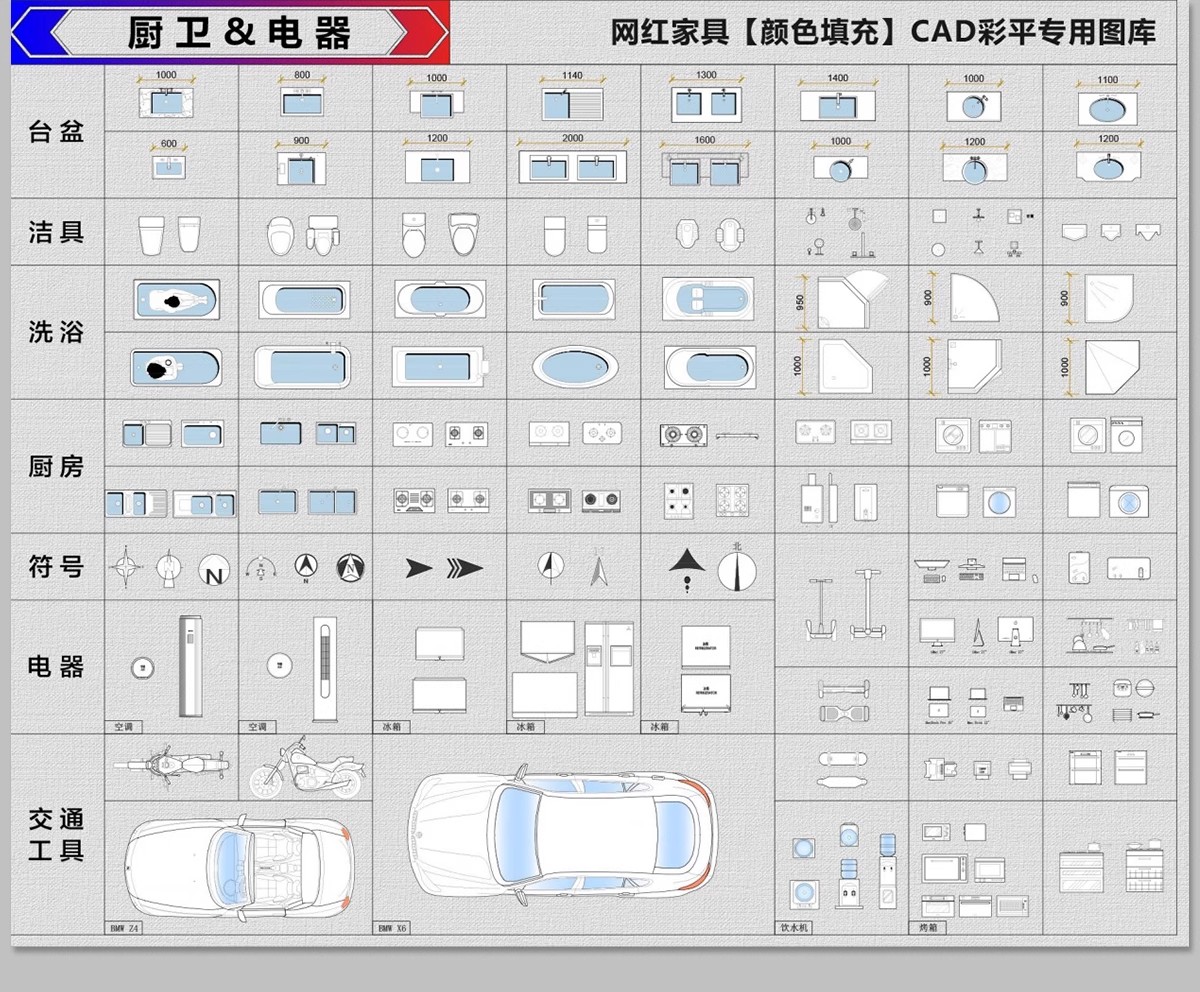Screen dimensions: 1200x992
Task: Select the 1300 double basin block
Action: (x=705, y=103)
